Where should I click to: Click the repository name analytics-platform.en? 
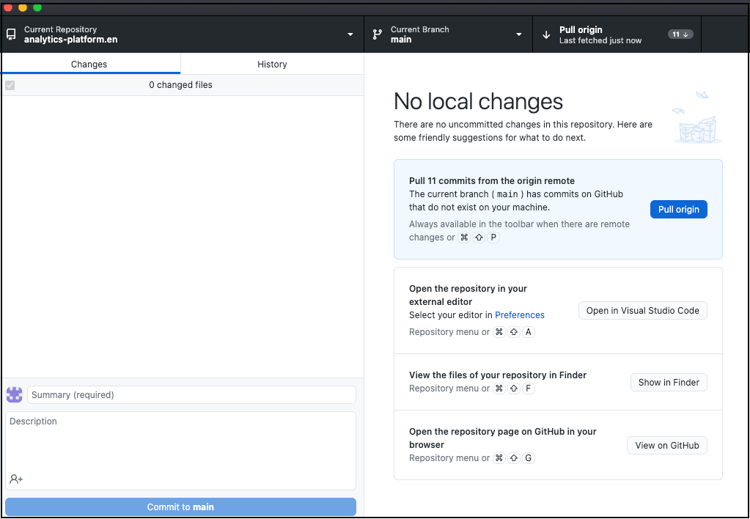tap(71, 40)
